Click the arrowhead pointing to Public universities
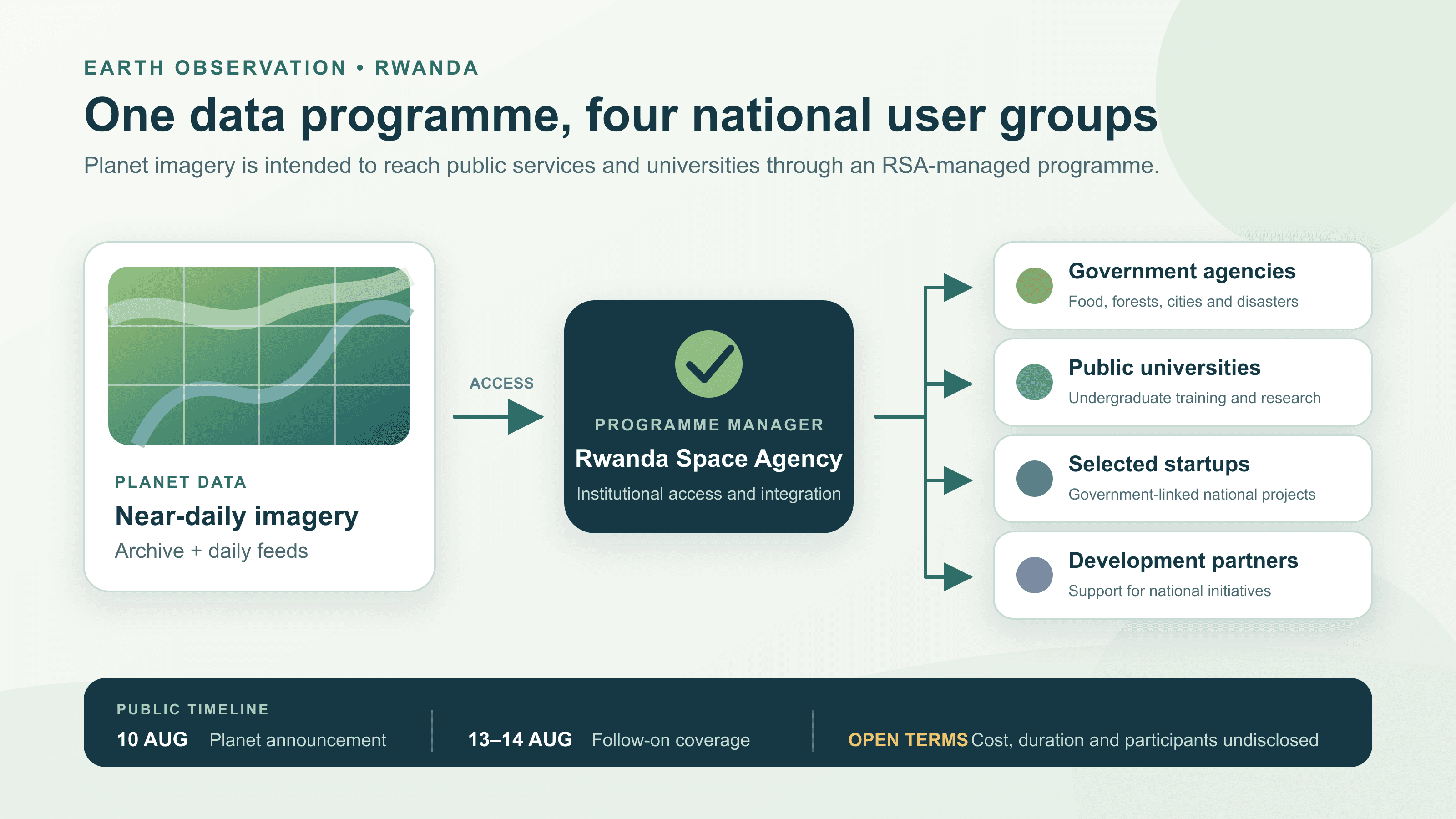This screenshot has width=1456, height=819. click(x=957, y=384)
